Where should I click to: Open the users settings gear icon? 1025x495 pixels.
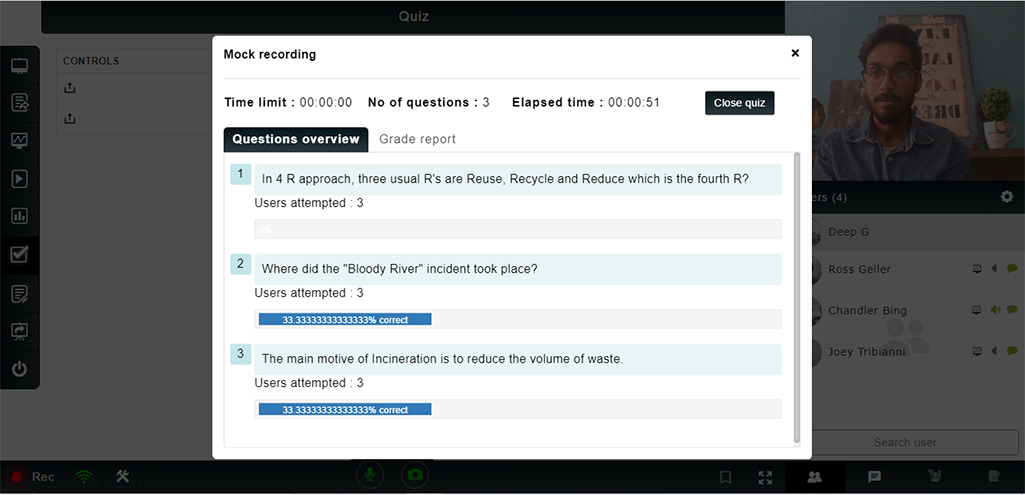pos(1007,197)
